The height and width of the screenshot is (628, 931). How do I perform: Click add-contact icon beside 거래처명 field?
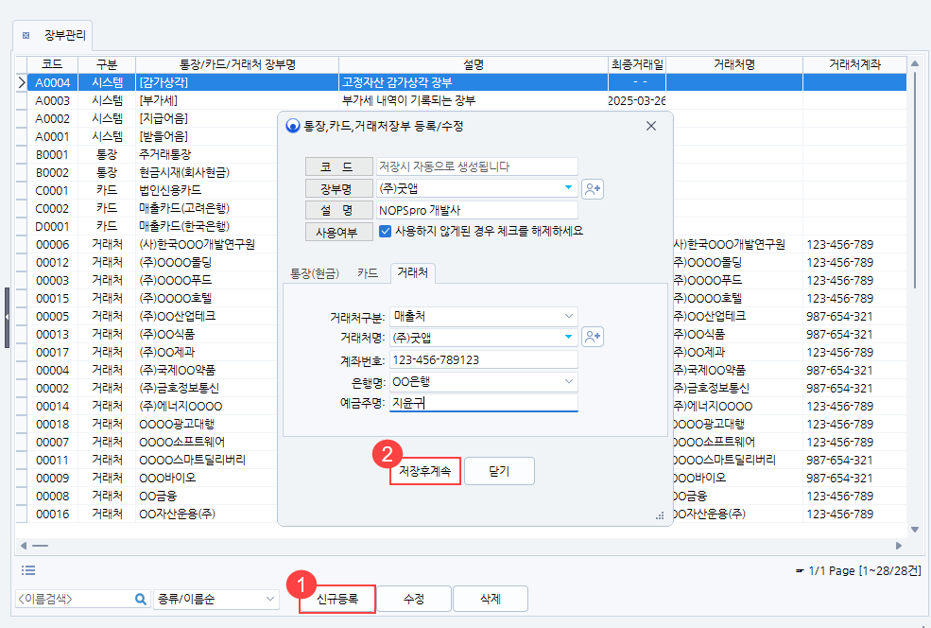point(593,338)
